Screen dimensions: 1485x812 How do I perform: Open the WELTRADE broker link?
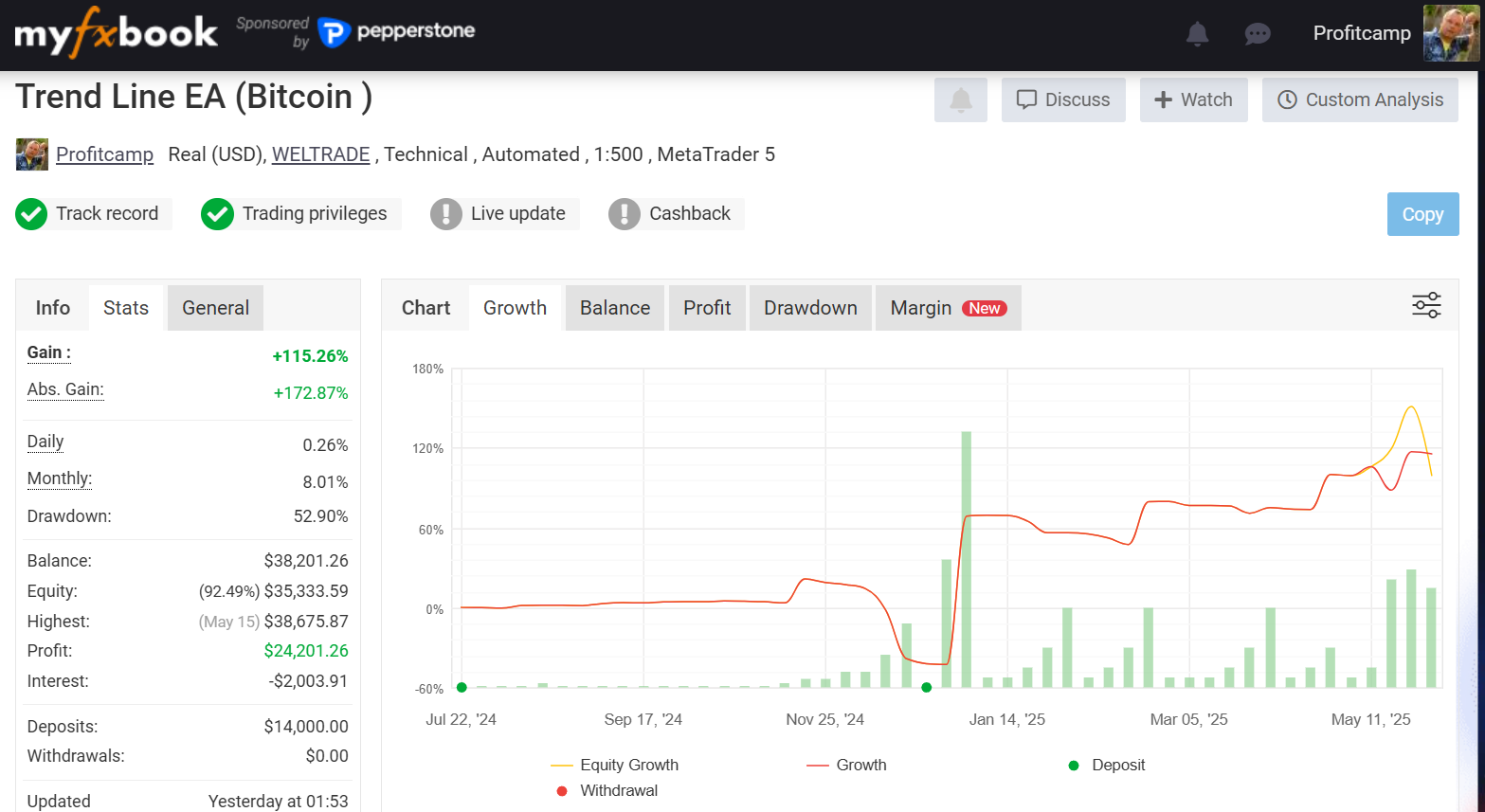coord(320,154)
